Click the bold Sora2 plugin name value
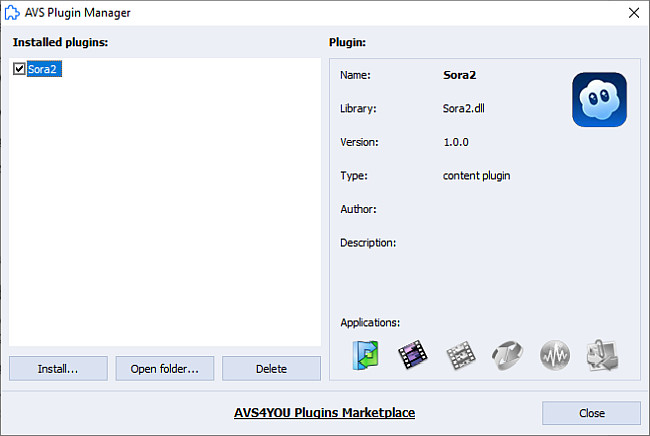 click(459, 75)
